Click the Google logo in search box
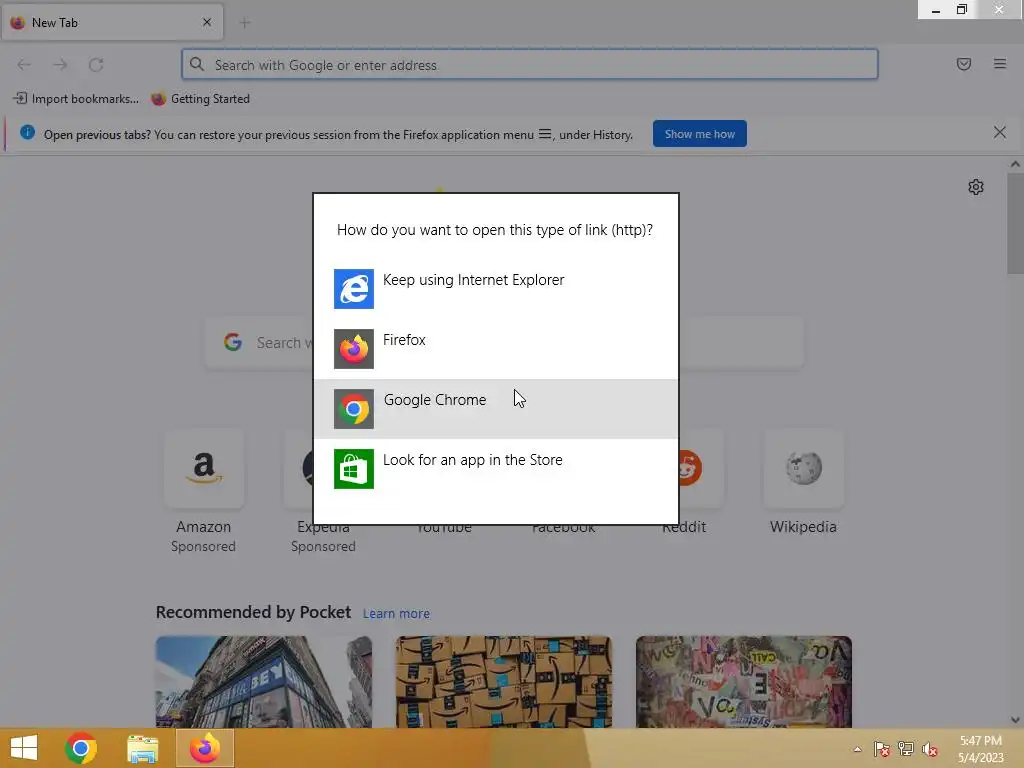Screen dimensions: 1024x768 (233, 342)
